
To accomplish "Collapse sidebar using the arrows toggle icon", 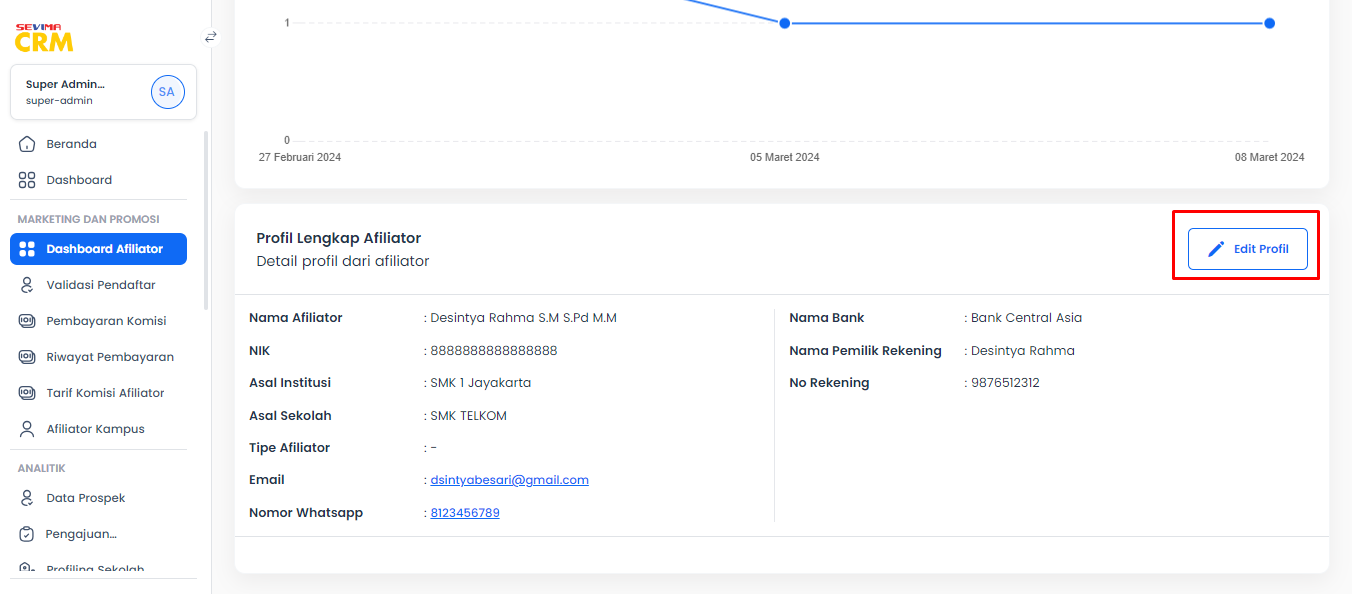I will [211, 37].
